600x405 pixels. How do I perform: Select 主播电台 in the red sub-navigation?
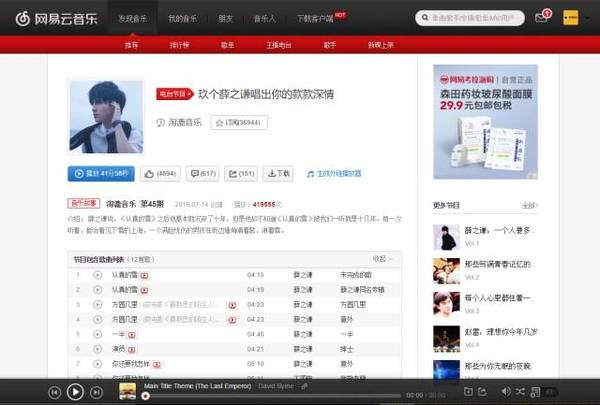[x=279, y=45]
